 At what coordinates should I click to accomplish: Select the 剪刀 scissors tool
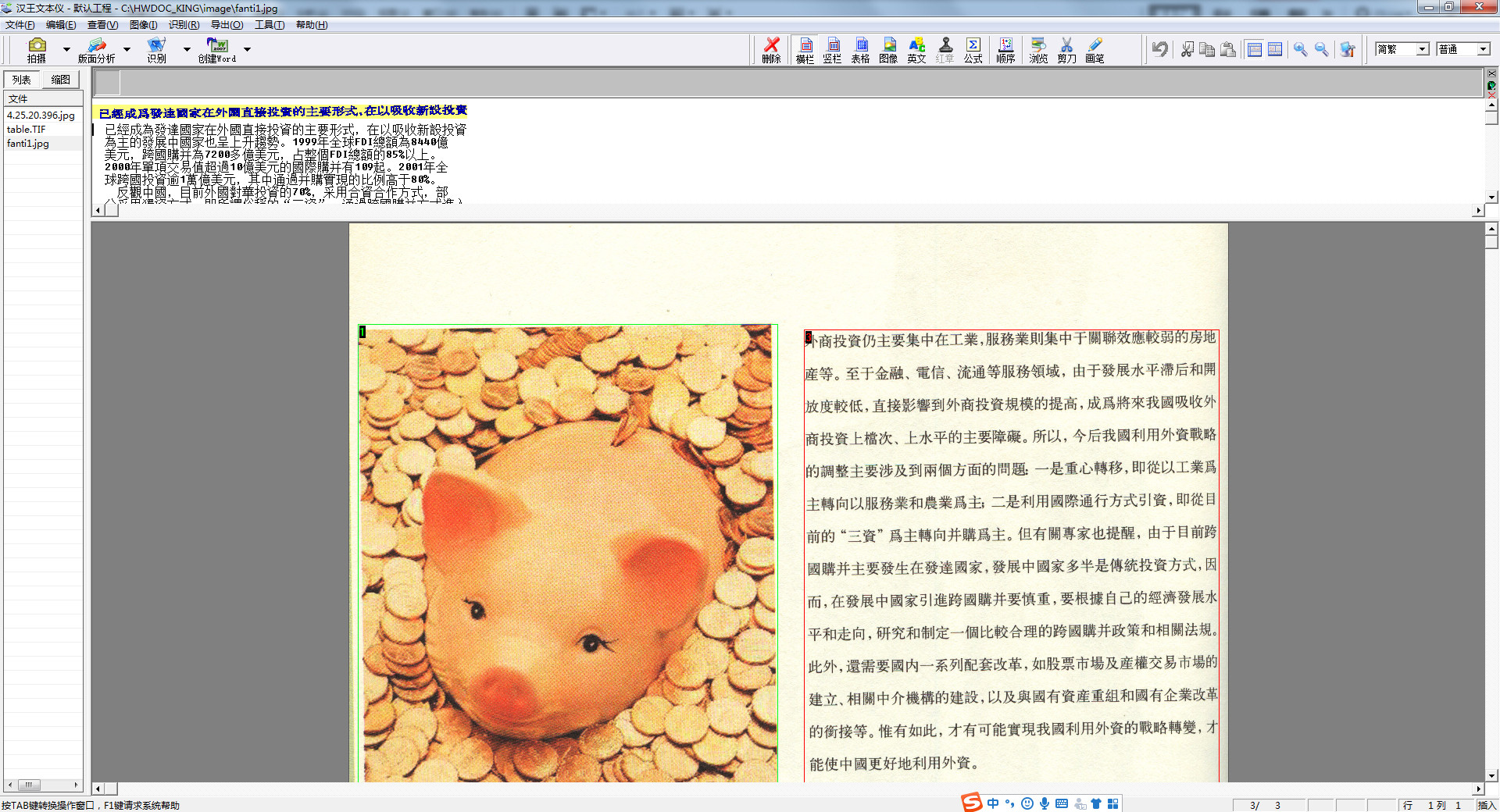tap(1066, 49)
